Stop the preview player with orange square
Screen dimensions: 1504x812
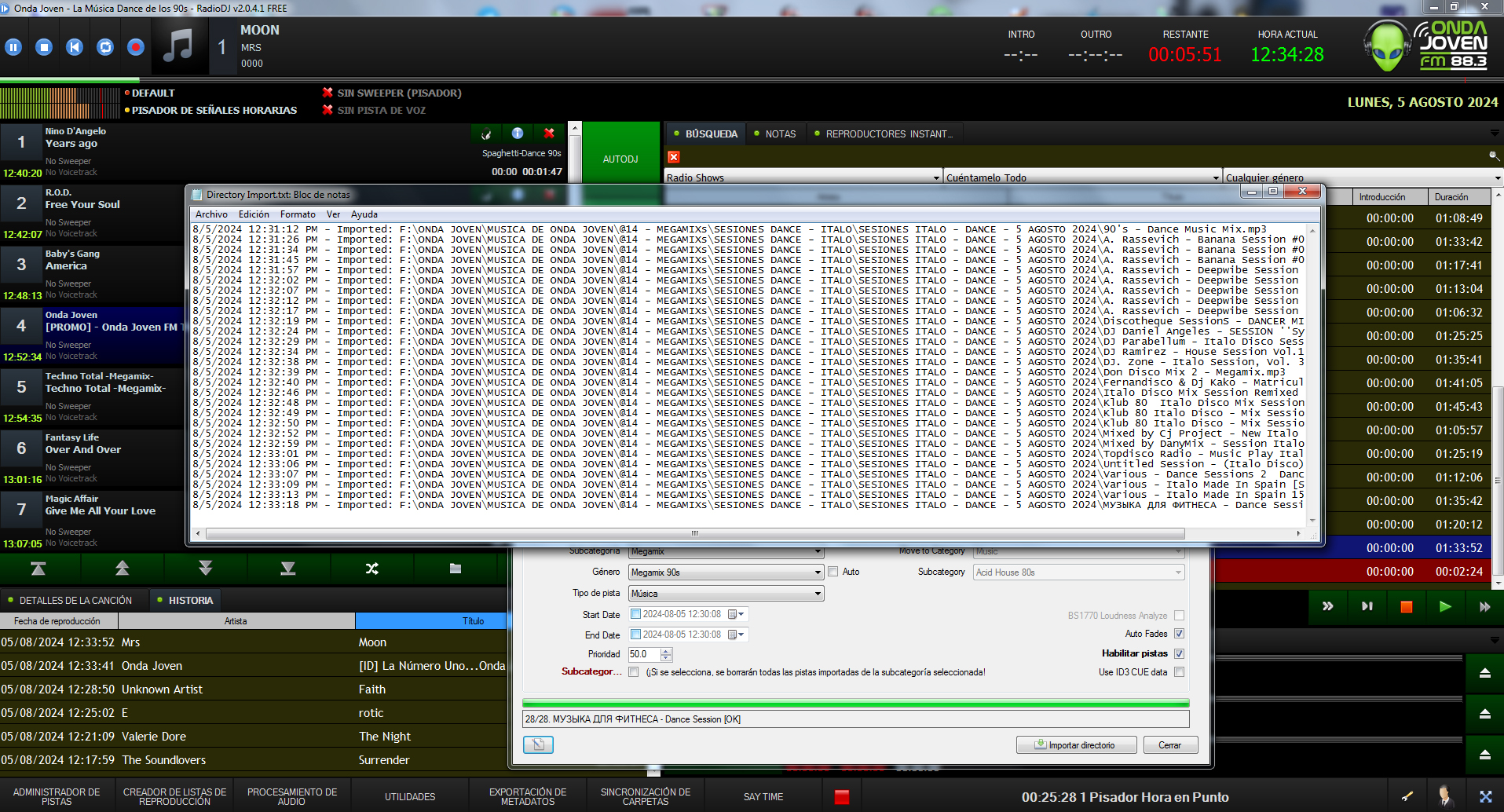1407,606
